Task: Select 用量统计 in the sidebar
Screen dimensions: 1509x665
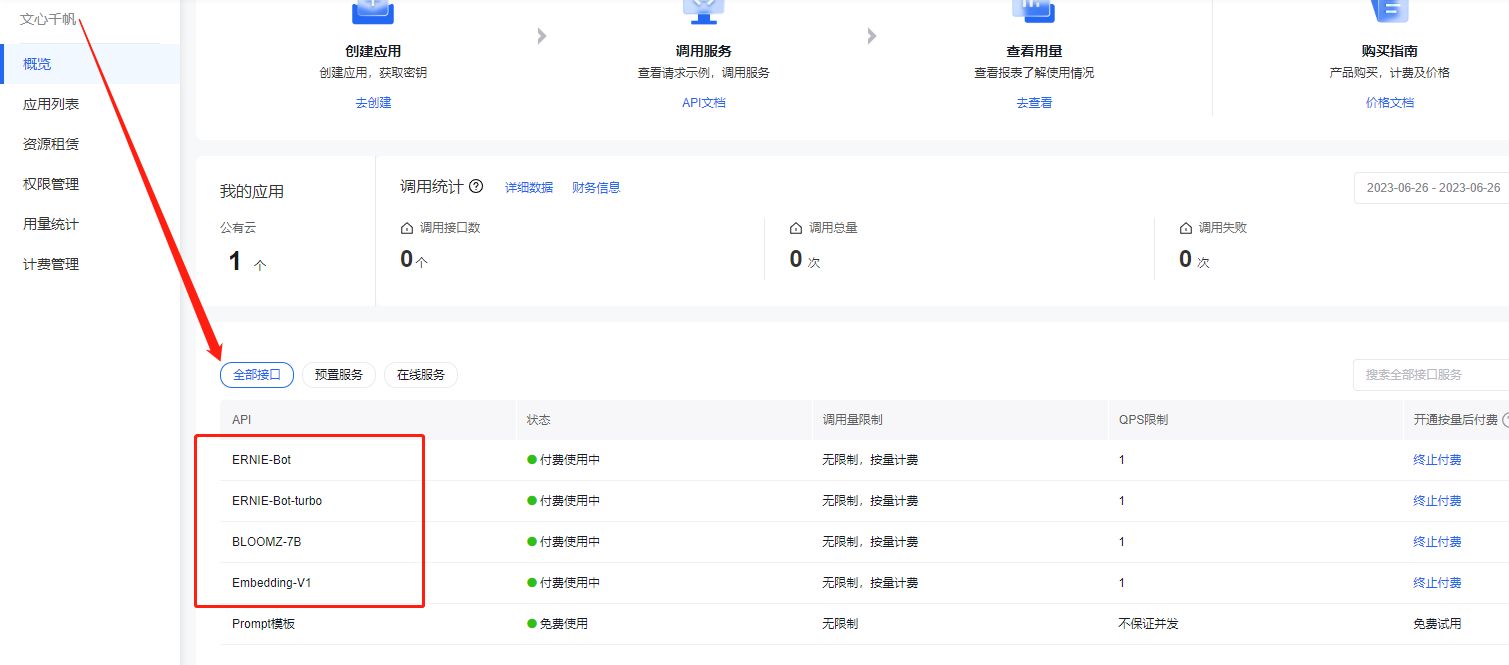Action: [51, 224]
